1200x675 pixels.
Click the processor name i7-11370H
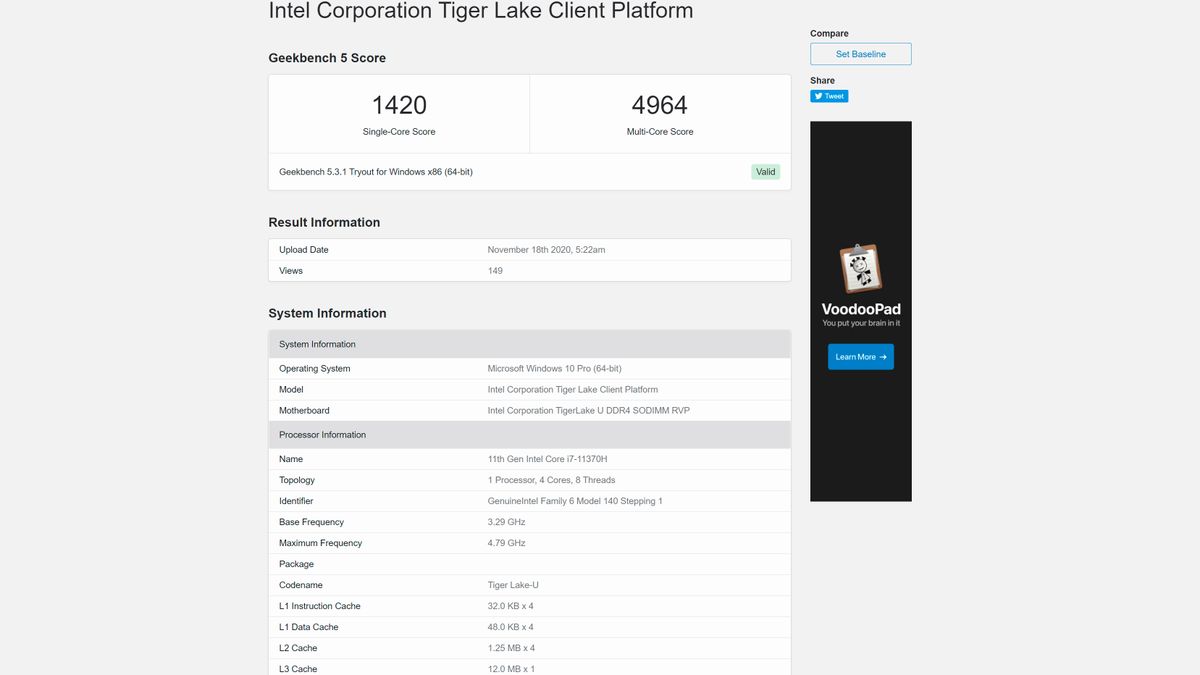(x=547, y=459)
